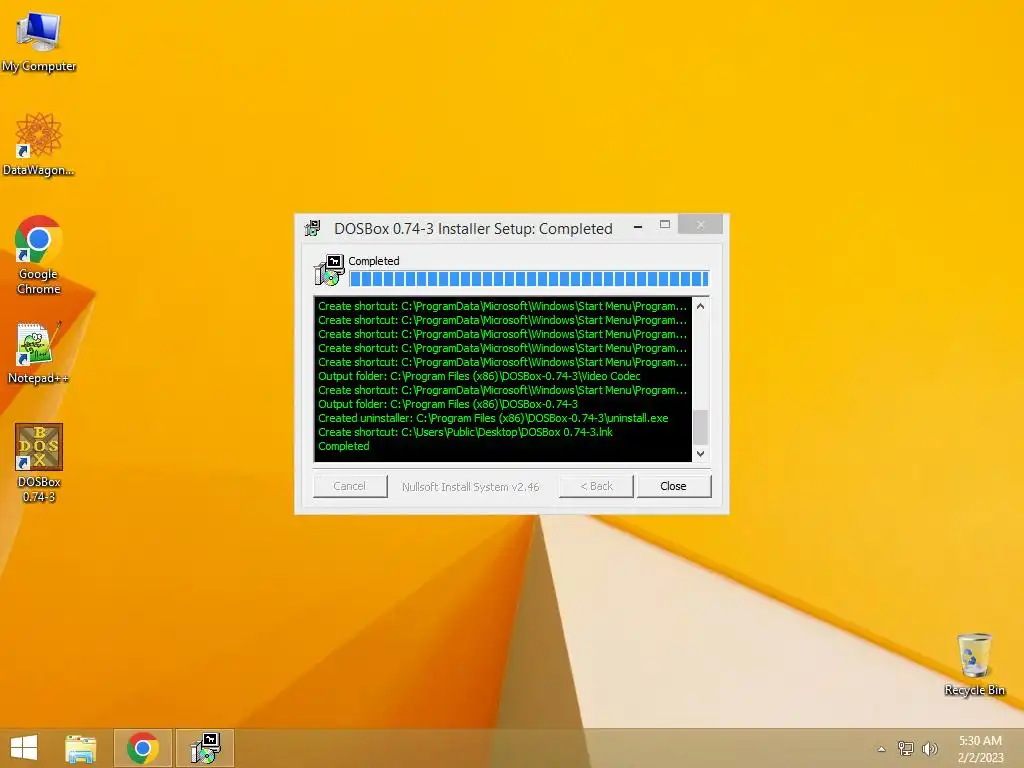Select the 'Created uninstaller' log line
Viewport: 1024px width, 768px height.
pos(493,418)
